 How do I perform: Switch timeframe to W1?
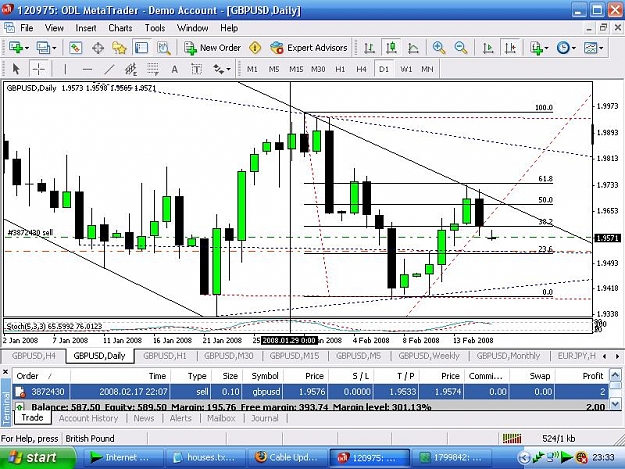[x=406, y=69]
